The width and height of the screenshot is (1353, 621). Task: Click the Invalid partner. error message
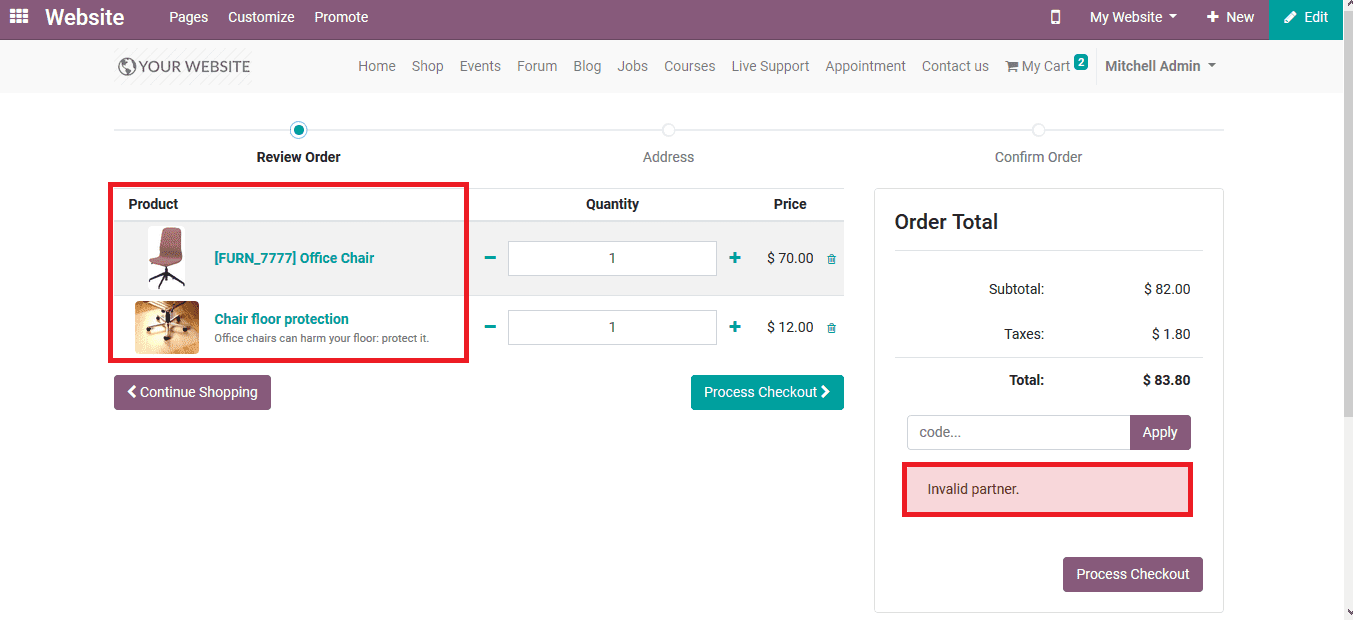(x=1047, y=490)
